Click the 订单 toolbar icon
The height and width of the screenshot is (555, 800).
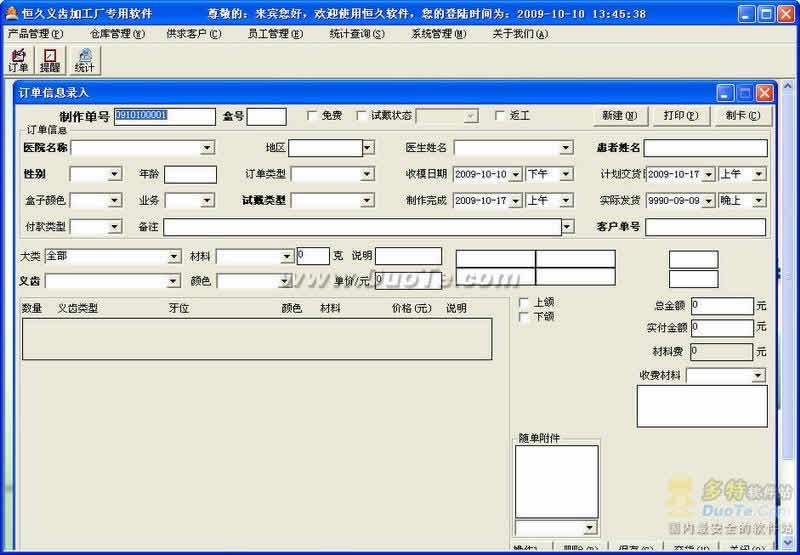tap(17, 59)
